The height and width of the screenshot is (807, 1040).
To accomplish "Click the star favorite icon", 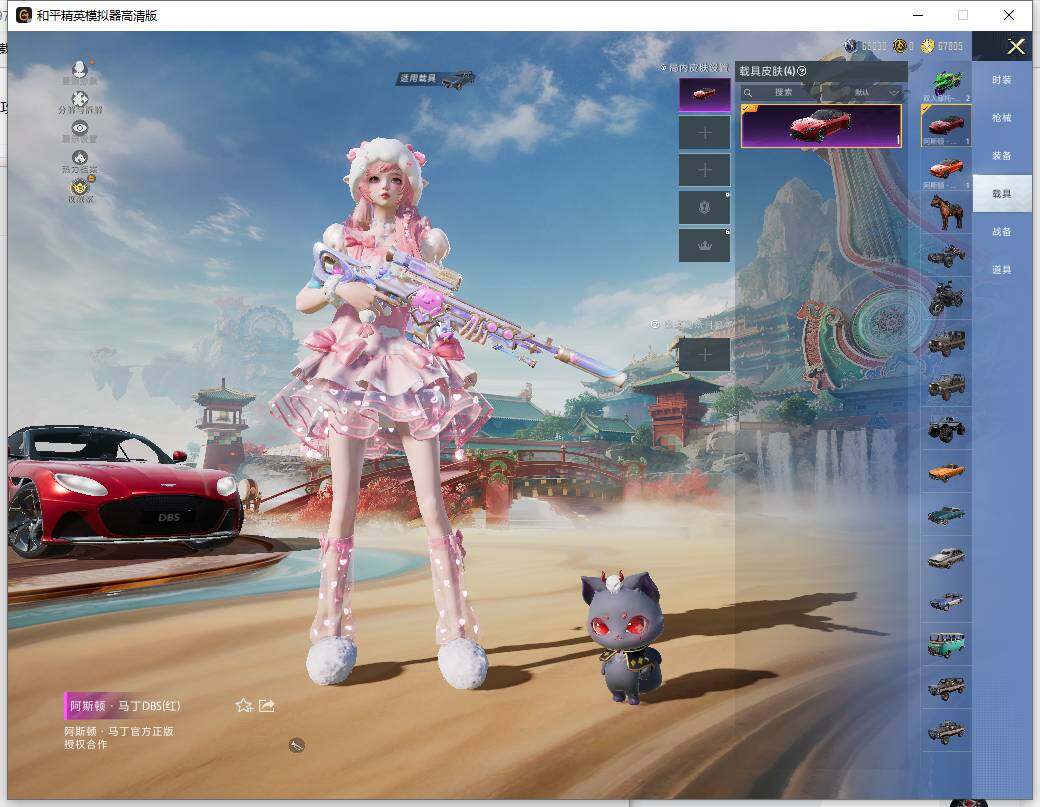I will point(243,706).
